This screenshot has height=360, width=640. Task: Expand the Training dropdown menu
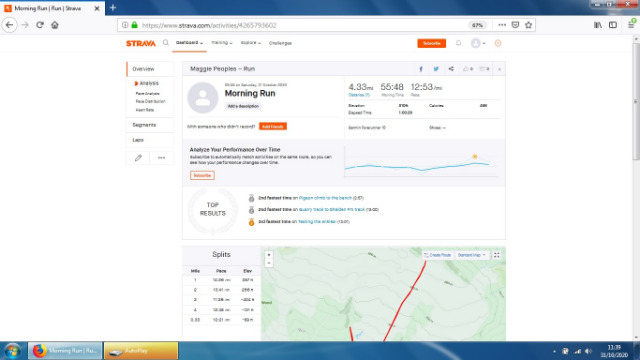tap(222, 43)
